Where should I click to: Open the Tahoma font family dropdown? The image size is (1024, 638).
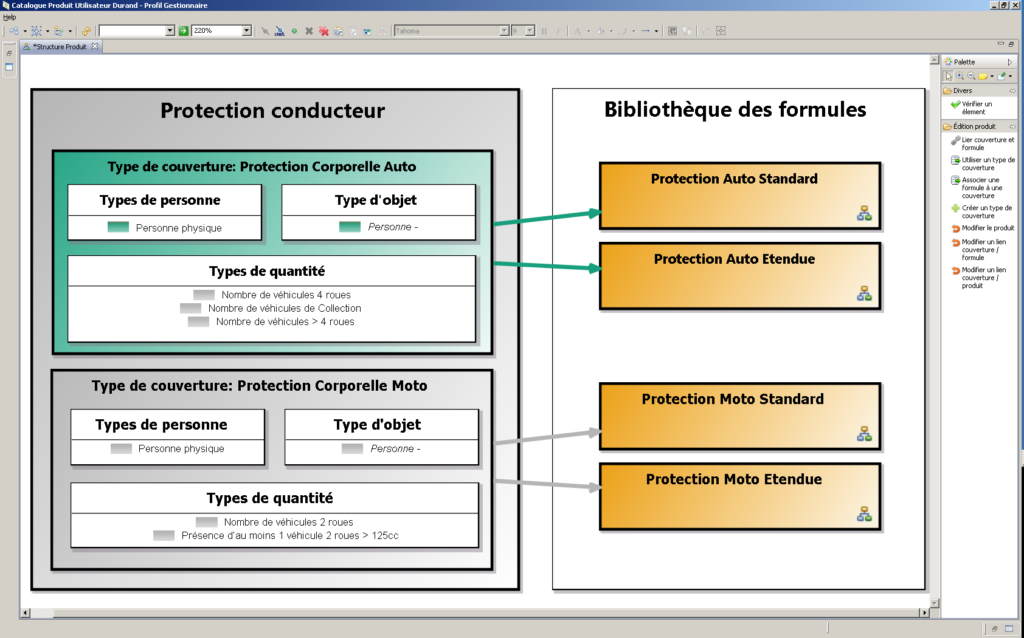coord(503,29)
